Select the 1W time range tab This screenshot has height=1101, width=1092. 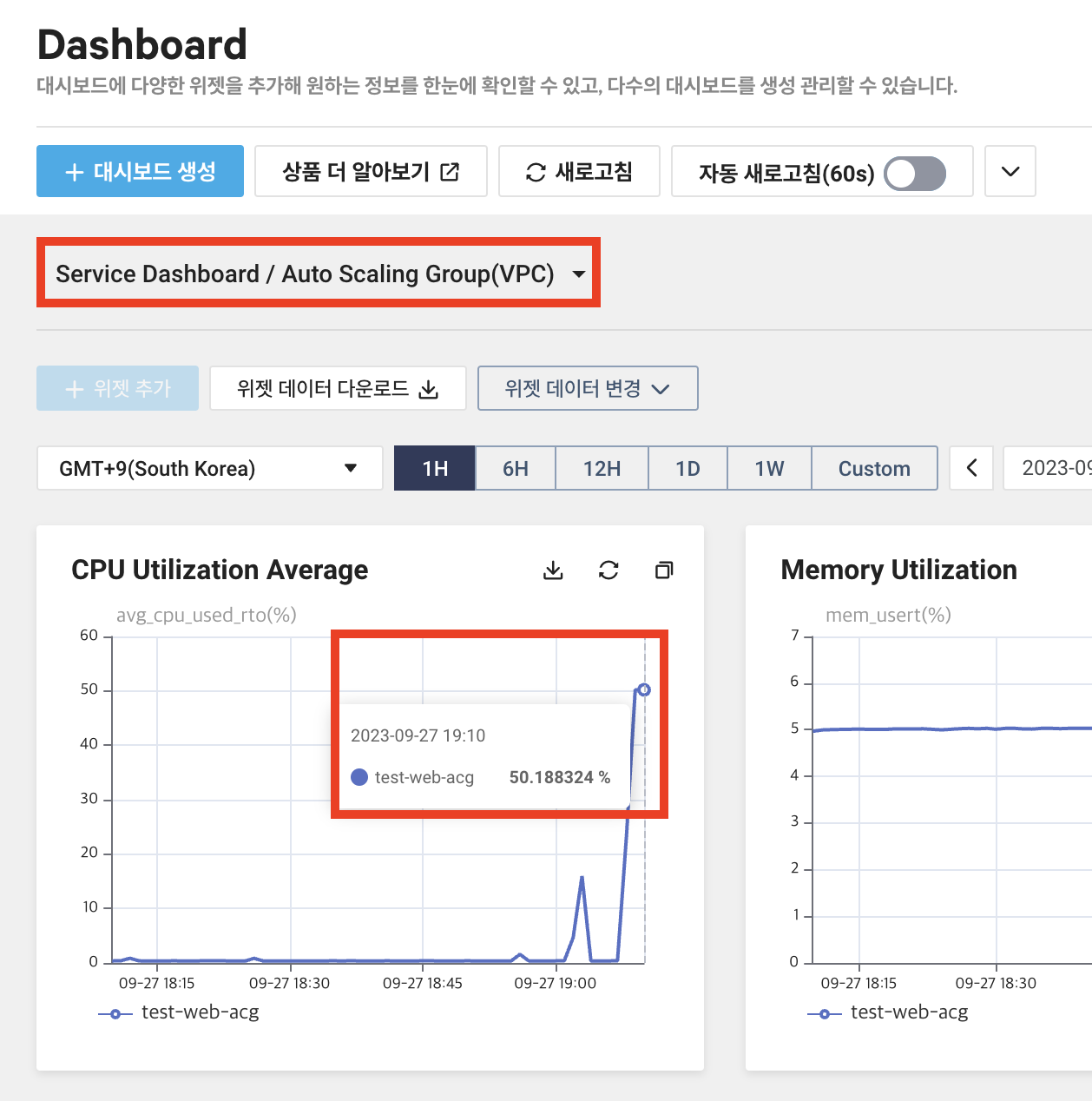(769, 468)
